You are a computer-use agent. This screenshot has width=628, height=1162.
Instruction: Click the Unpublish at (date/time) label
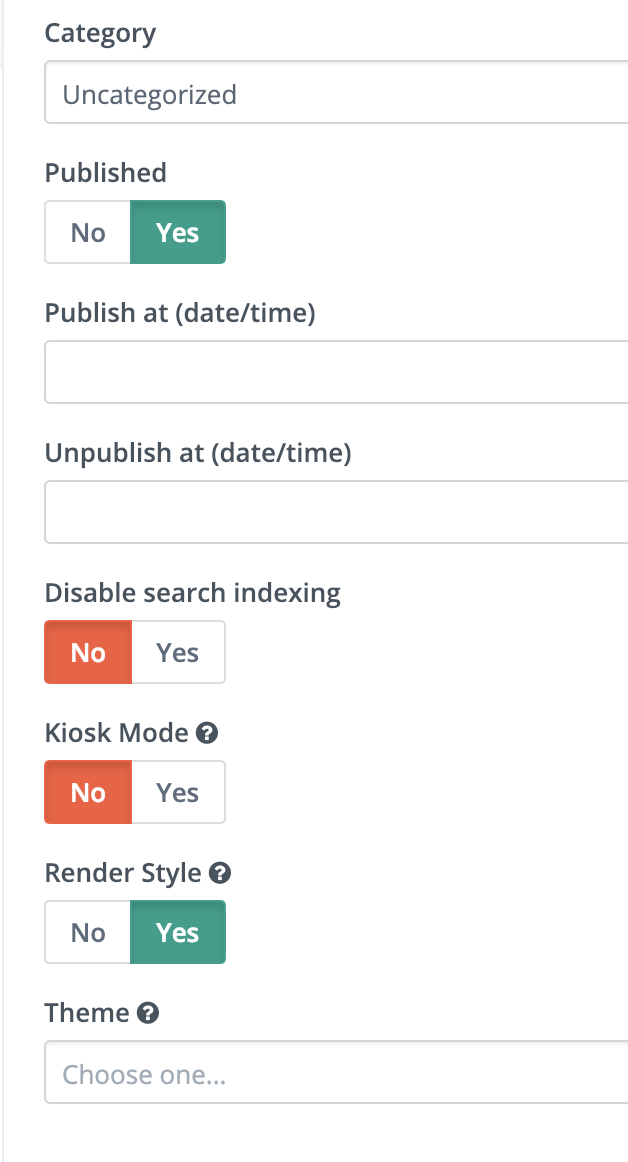click(198, 453)
